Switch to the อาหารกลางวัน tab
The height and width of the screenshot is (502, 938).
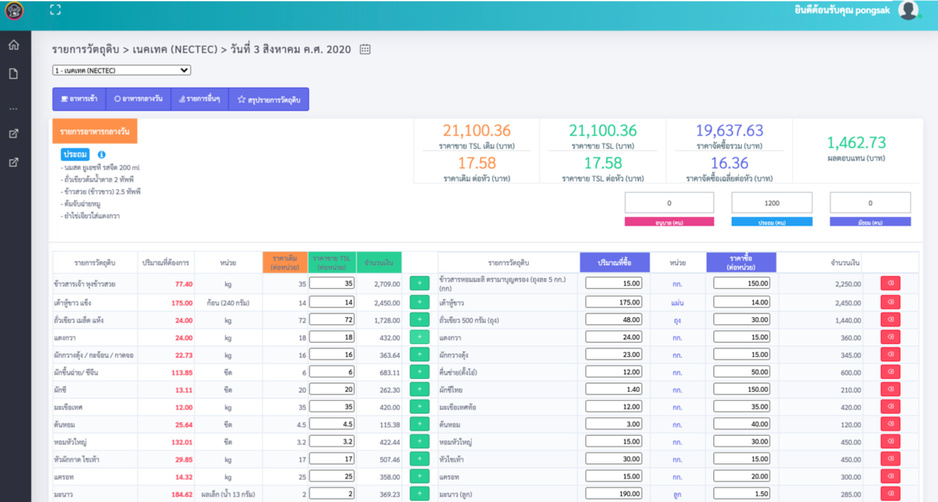(x=138, y=99)
